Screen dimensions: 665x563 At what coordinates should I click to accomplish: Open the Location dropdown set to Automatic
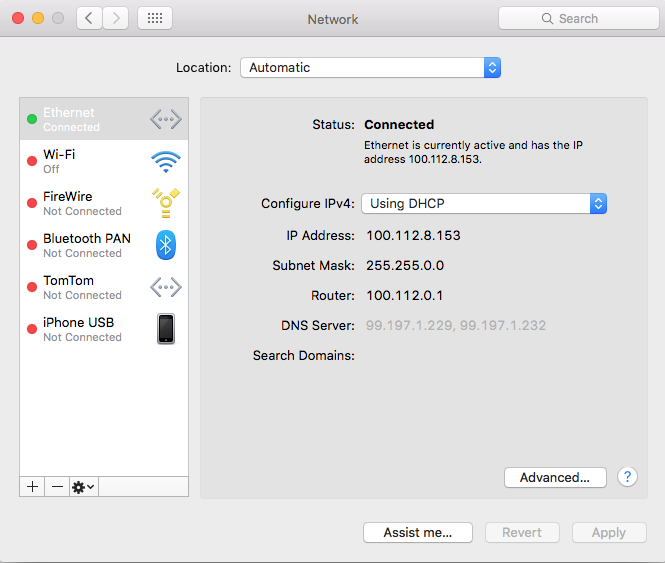pyautogui.click(x=370, y=67)
